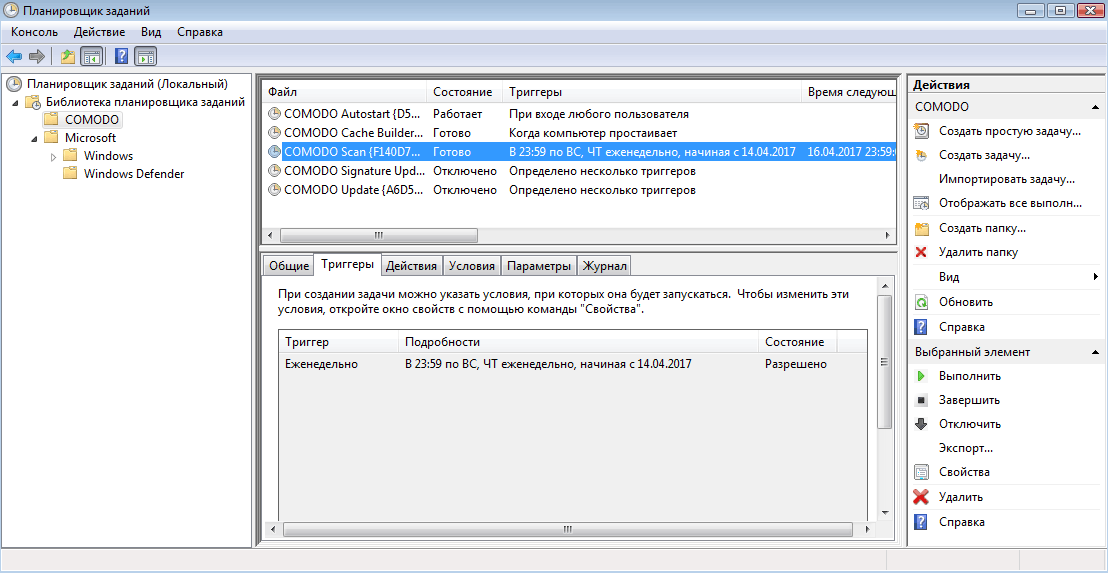1108x573 pixels.
Task: Click the task list horizontal scrollbar thumb
Action: [379, 235]
